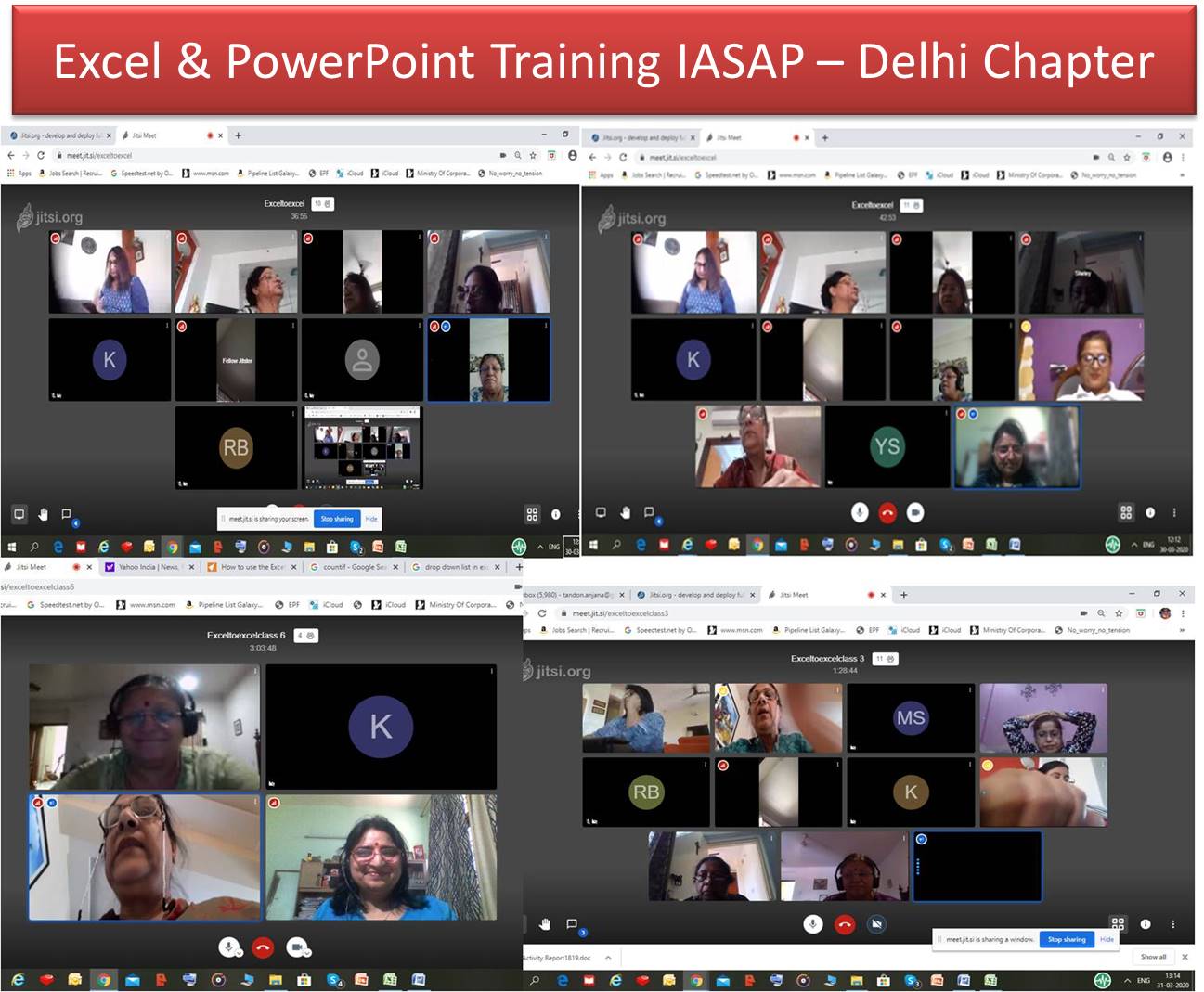Open participant count badge showing 10
The width and height of the screenshot is (1204, 992).
coord(322,203)
